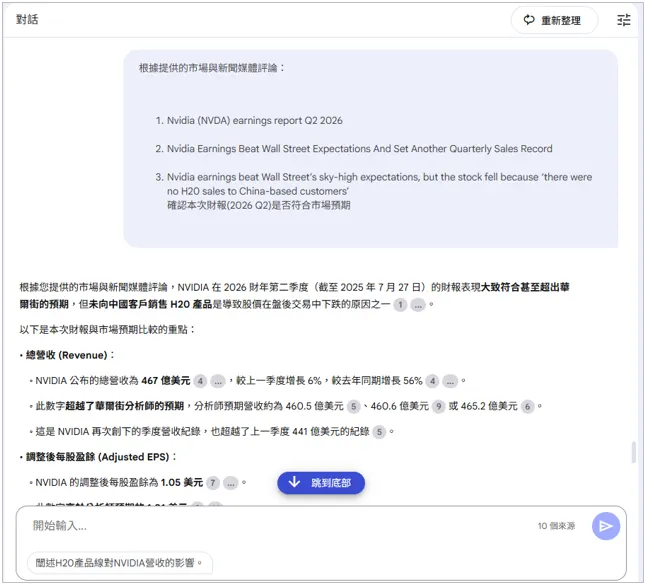Viewport: 646px width, 585px height.
Task: Click bold text 未向中國客戶銷售 H20 產品
Action: click(x=150, y=305)
